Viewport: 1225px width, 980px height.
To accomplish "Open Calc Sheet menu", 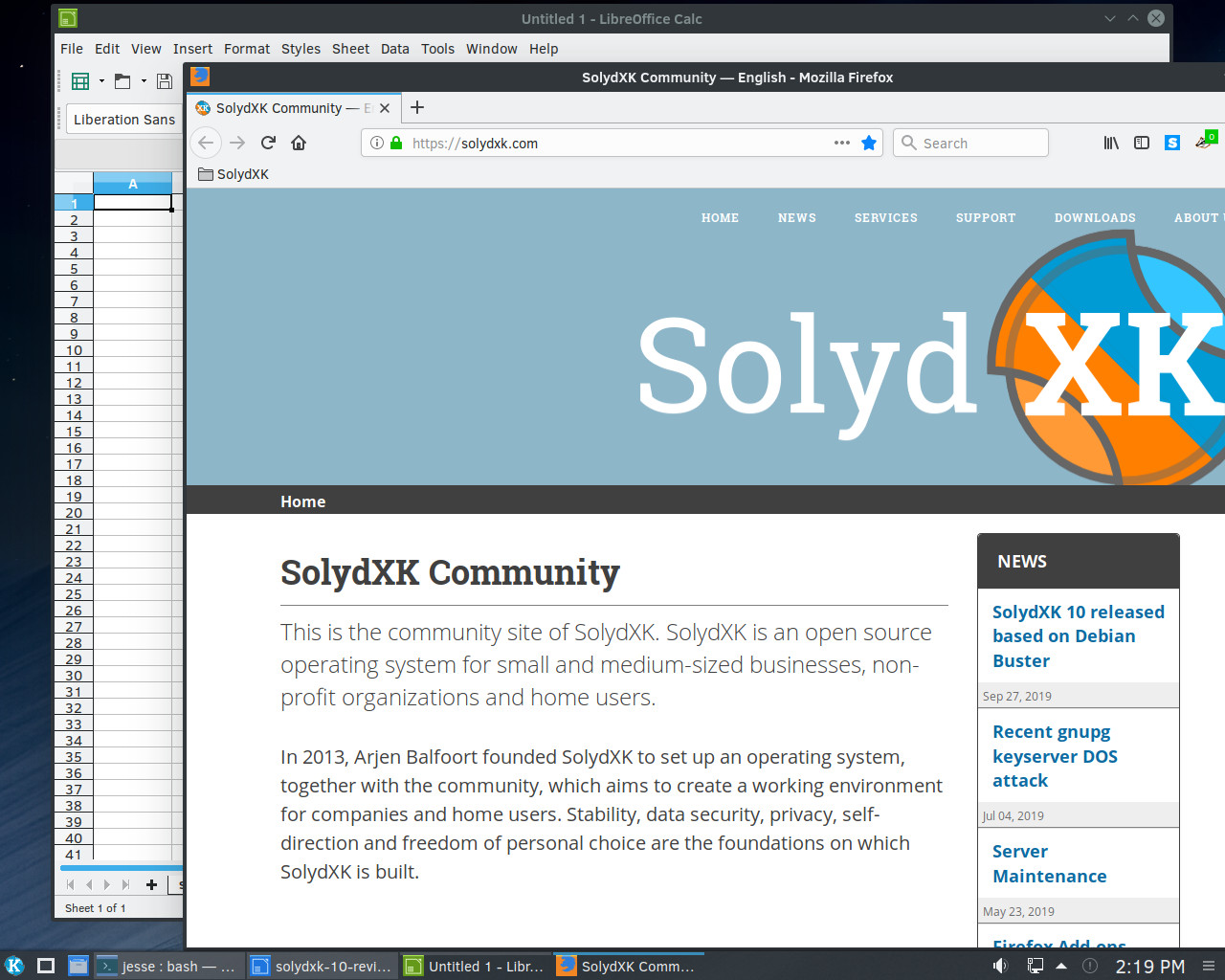I will click(350, 49).
